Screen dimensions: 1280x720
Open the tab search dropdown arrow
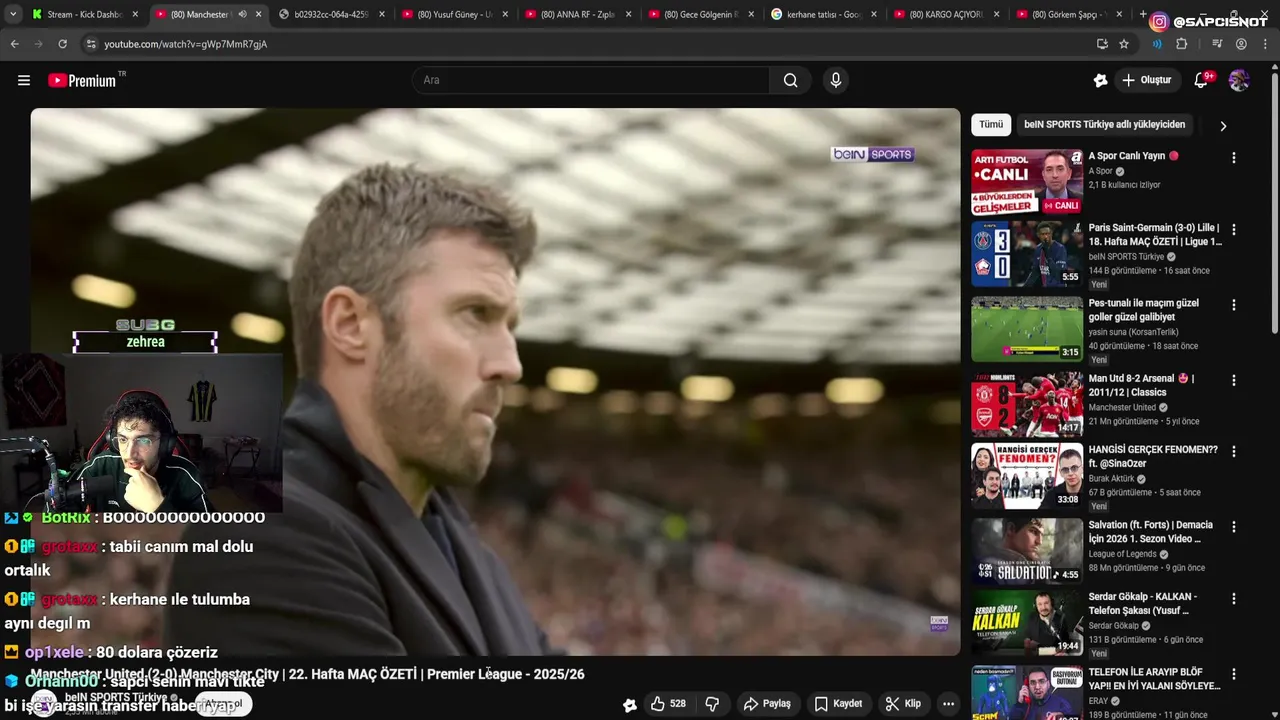pos(13,15)
